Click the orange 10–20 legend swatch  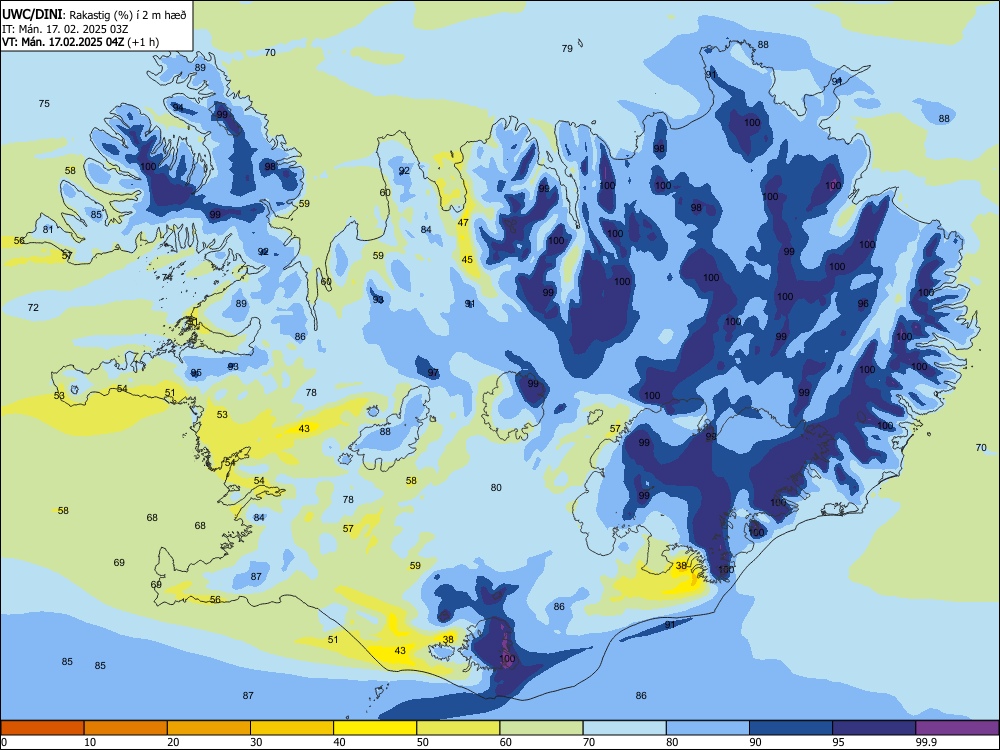pos(126,728)
